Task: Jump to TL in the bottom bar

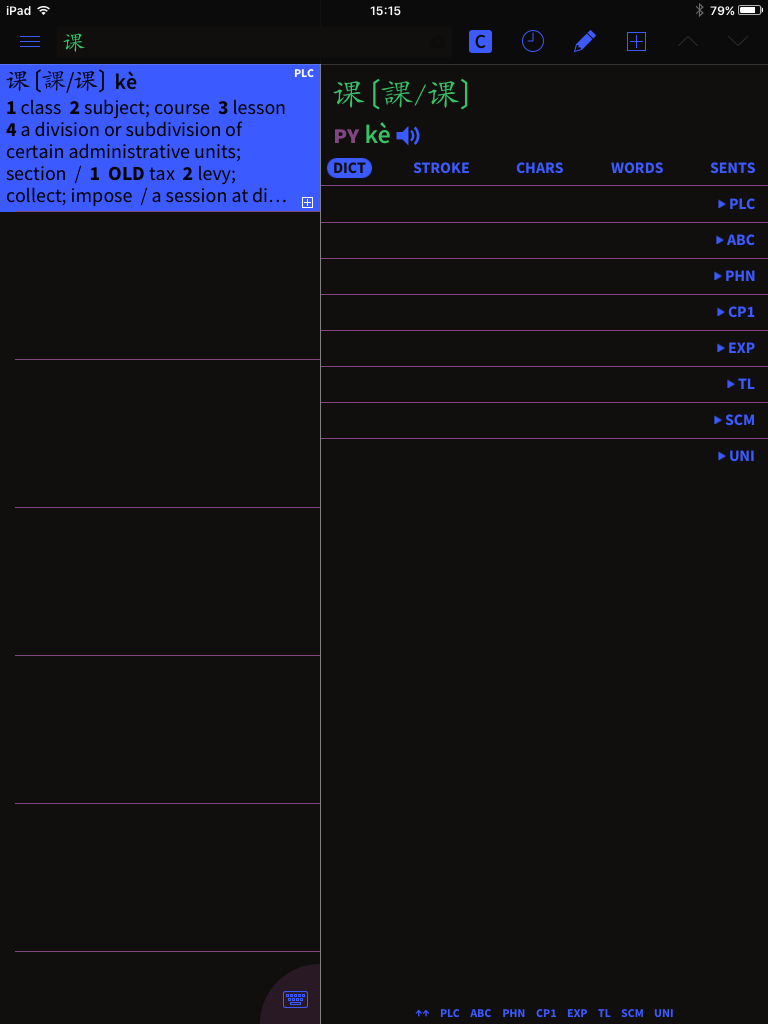Action: (604, 1014)
